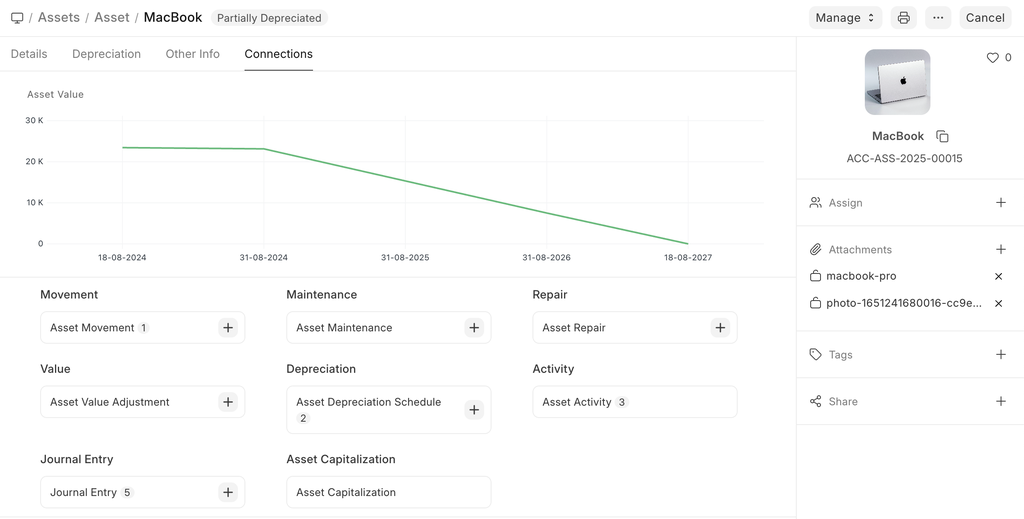
Task: Add a new attachment with plus icon
Action: pyautogui.click(x=1001, y=250)
